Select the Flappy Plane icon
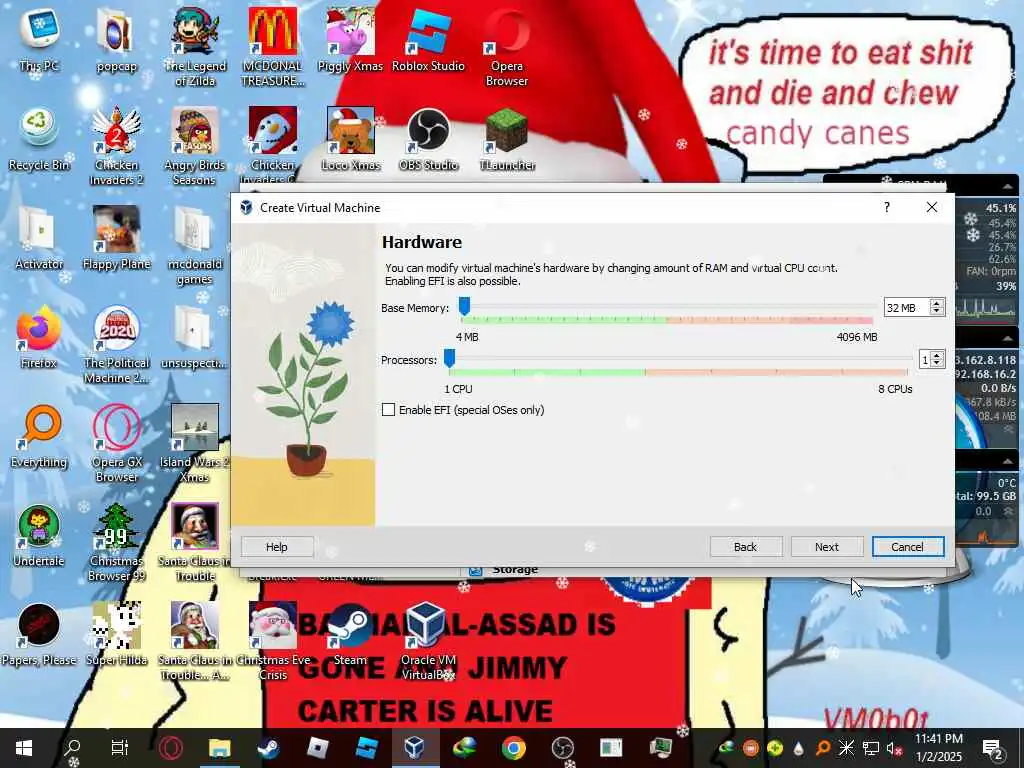The width and height of the screenshot is (1024, 768). (x=116, y=239)
